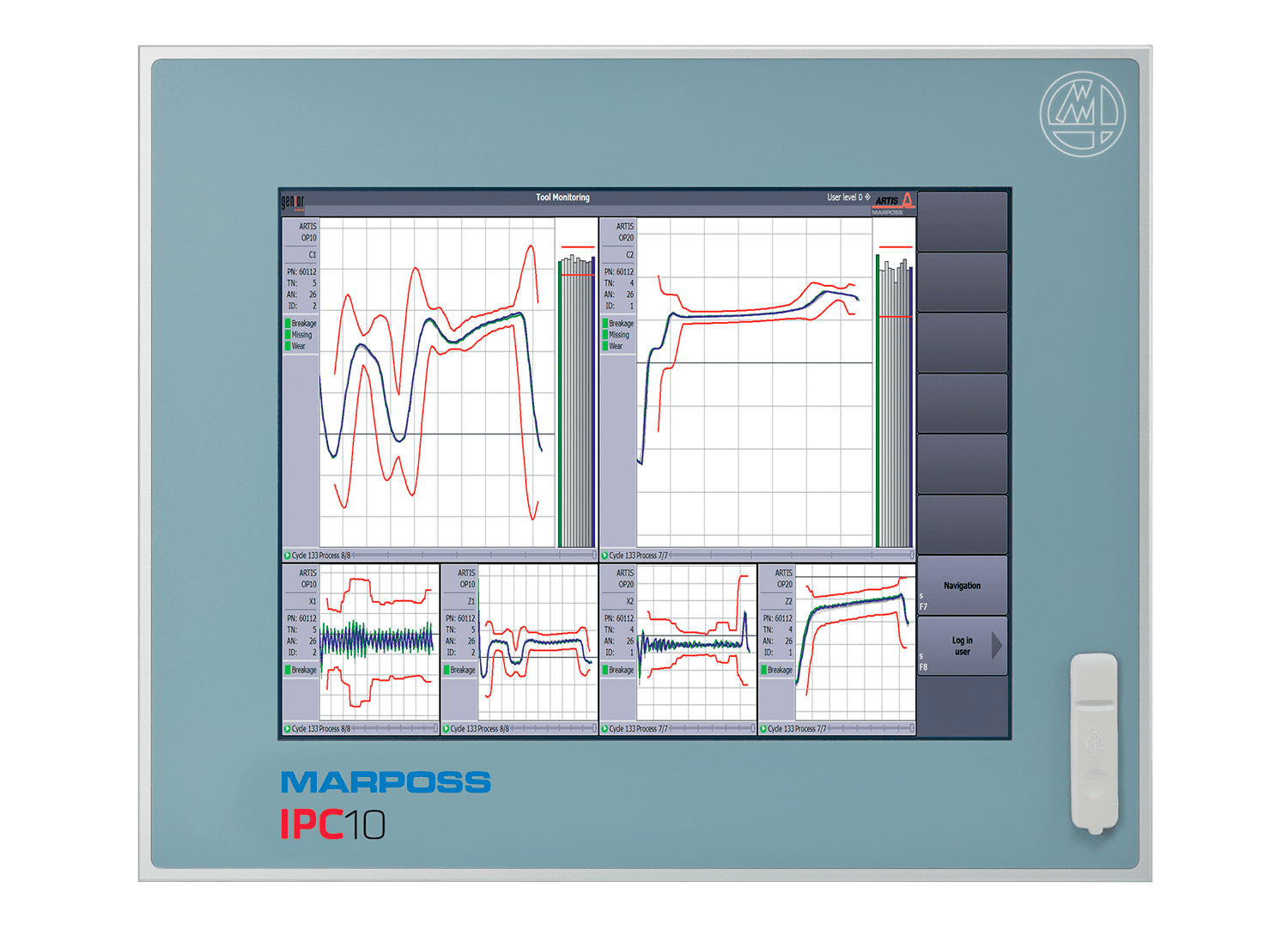Image resolution: width=1288 pixels, height=930 pixels.
Task: Click the green play icon in the C2 panel
Action: coord(605,556)
